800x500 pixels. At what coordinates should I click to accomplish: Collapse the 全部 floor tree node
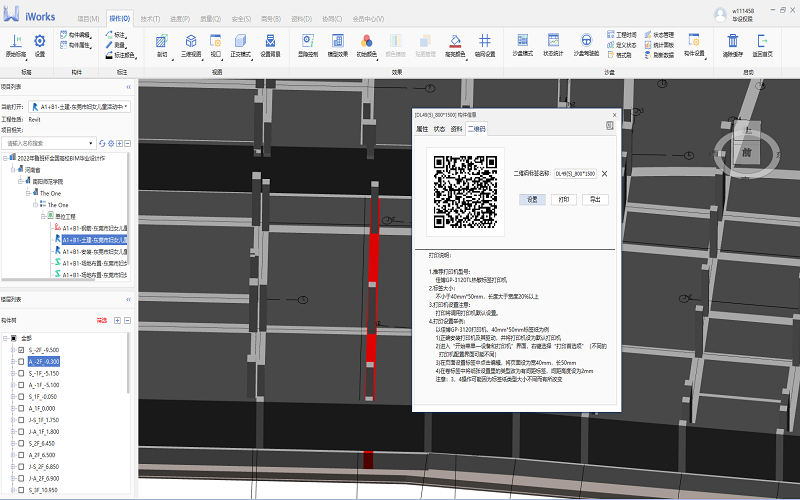click(x=5, y=338)
